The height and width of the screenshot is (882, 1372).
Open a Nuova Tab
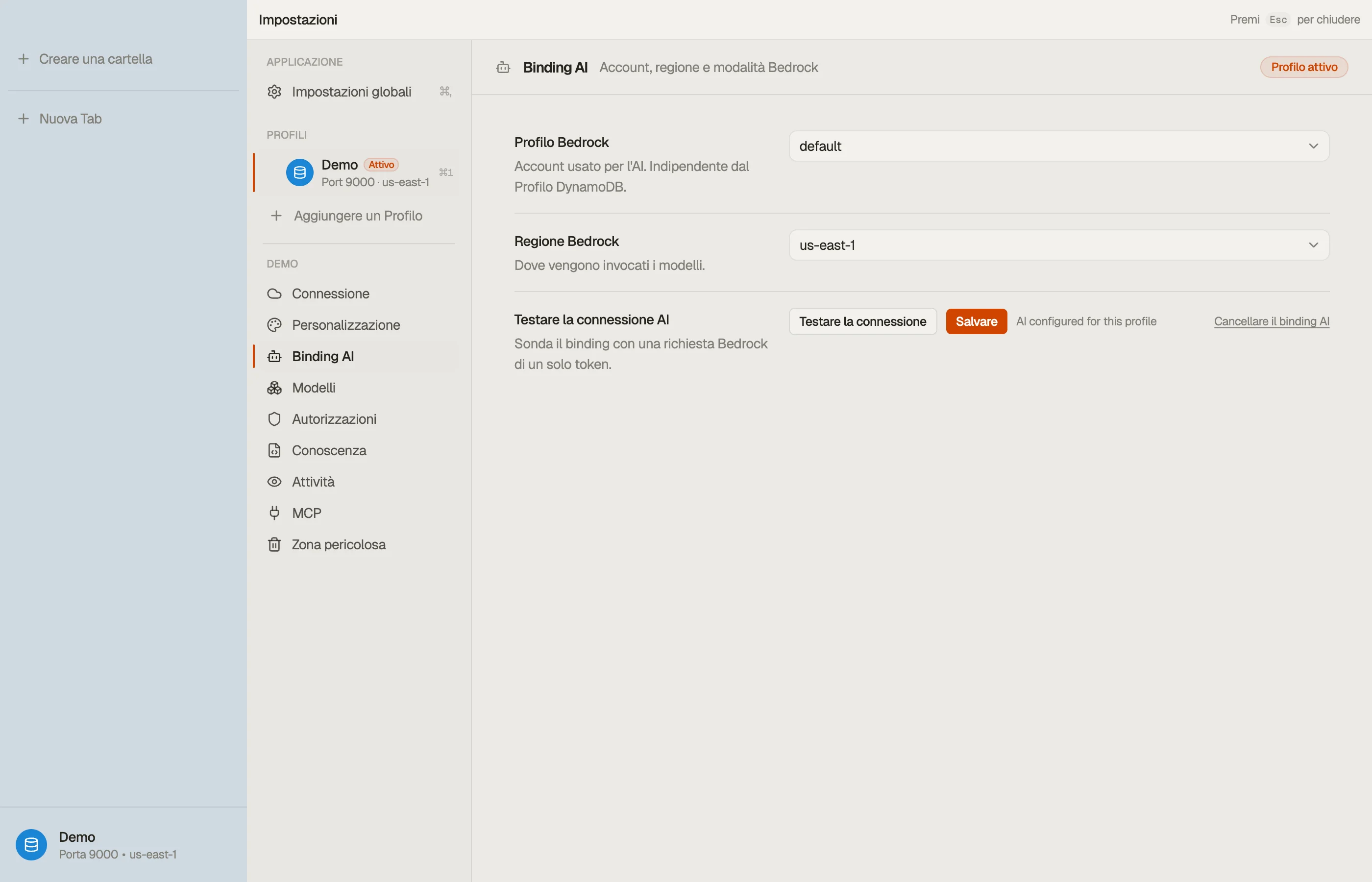(71, 119)
